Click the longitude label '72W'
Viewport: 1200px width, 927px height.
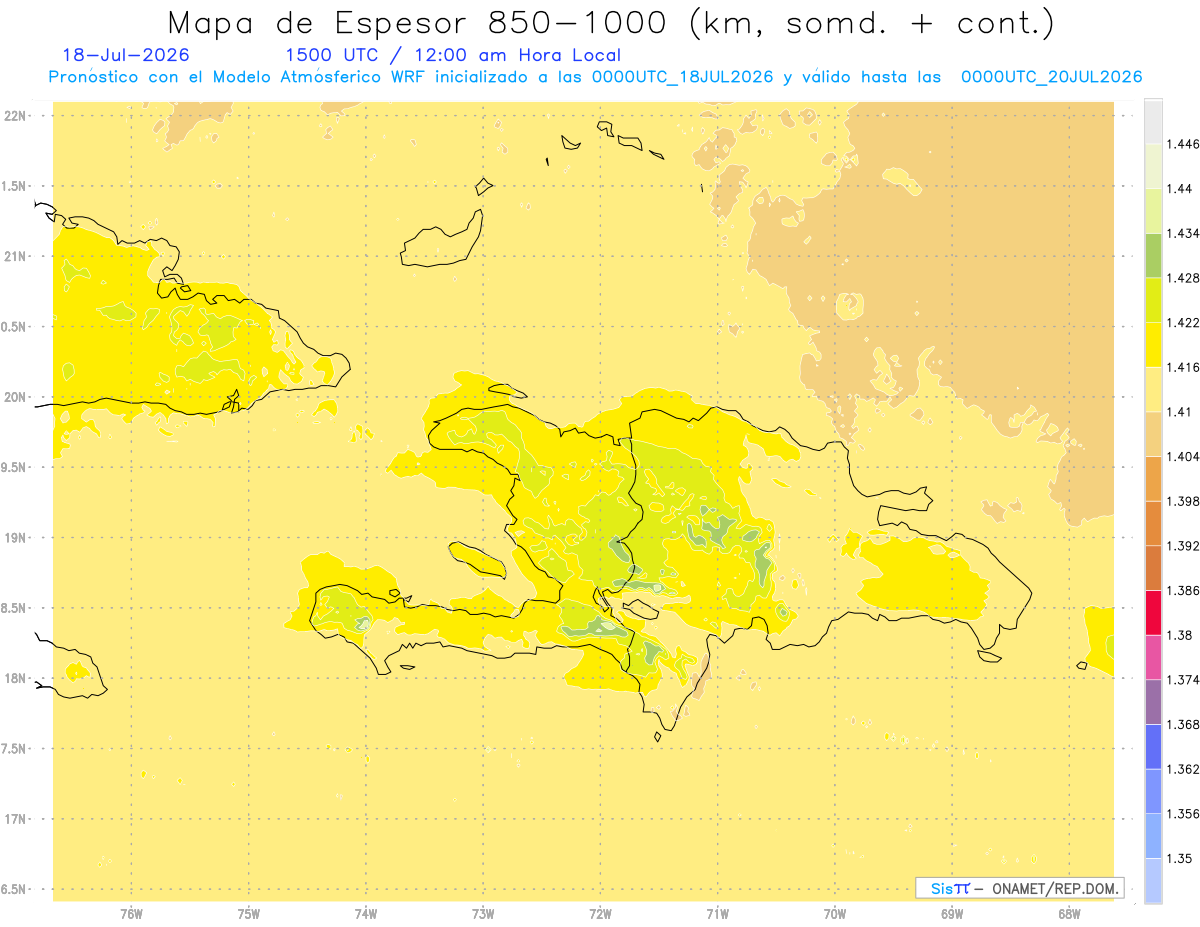coord(601,914)
